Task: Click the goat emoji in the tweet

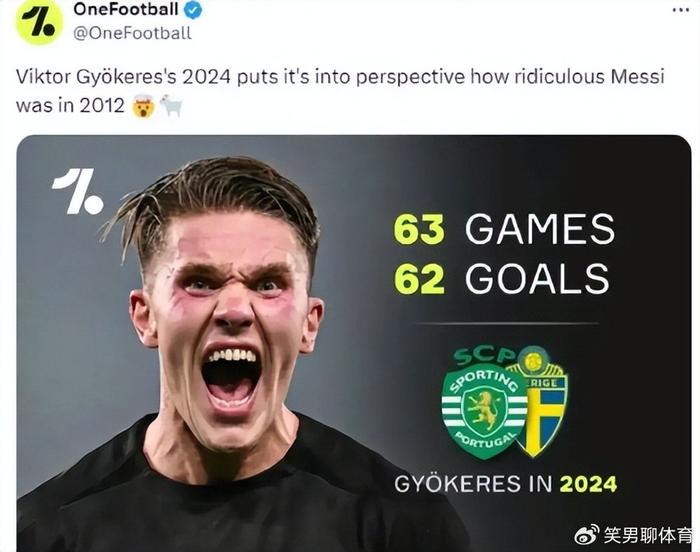Action: point(171,105)
